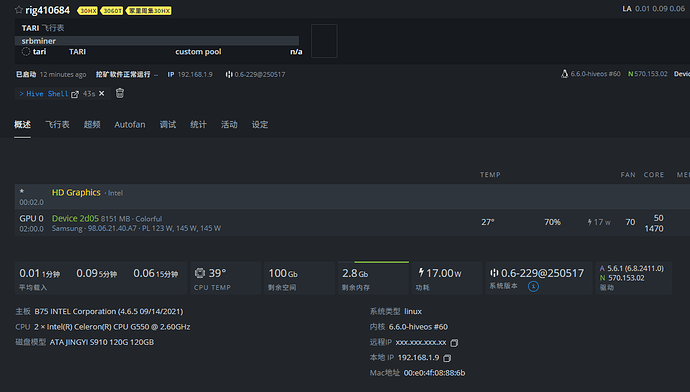This screenshot has height=392, width=690.
Task: Click the 30HX yellow tag
Action: pos(88,11)
